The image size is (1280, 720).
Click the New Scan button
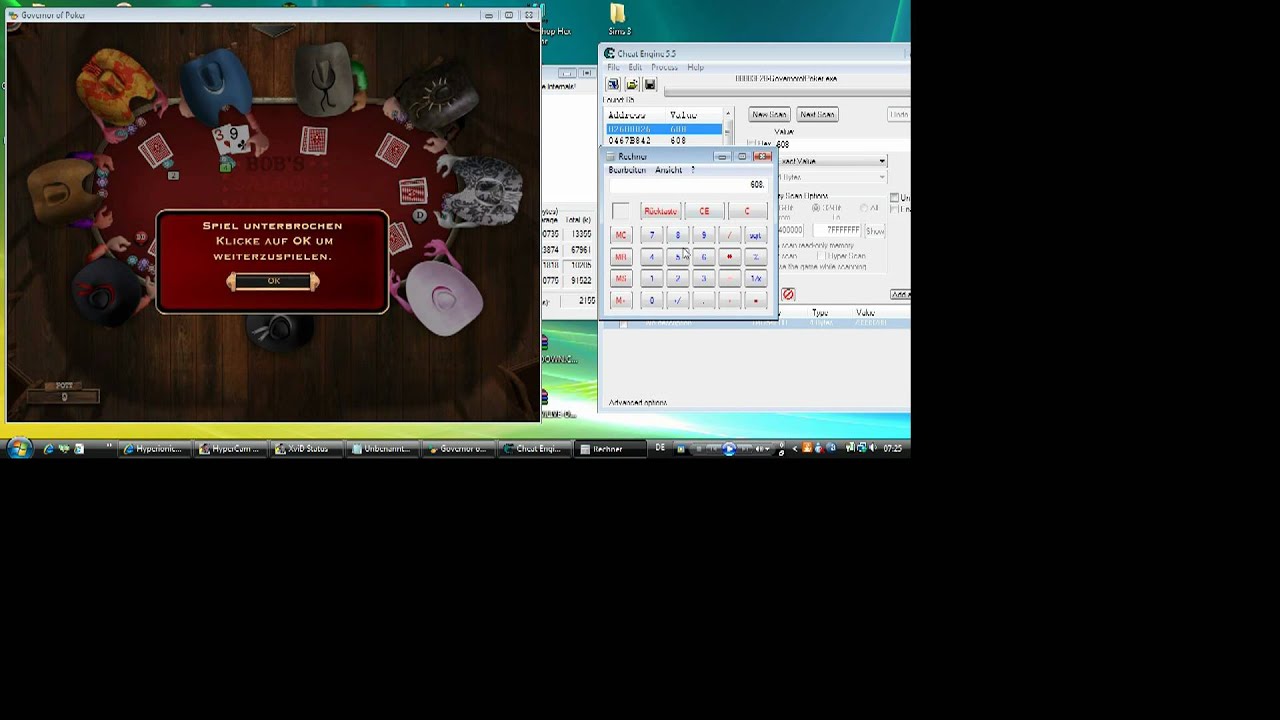769,114
